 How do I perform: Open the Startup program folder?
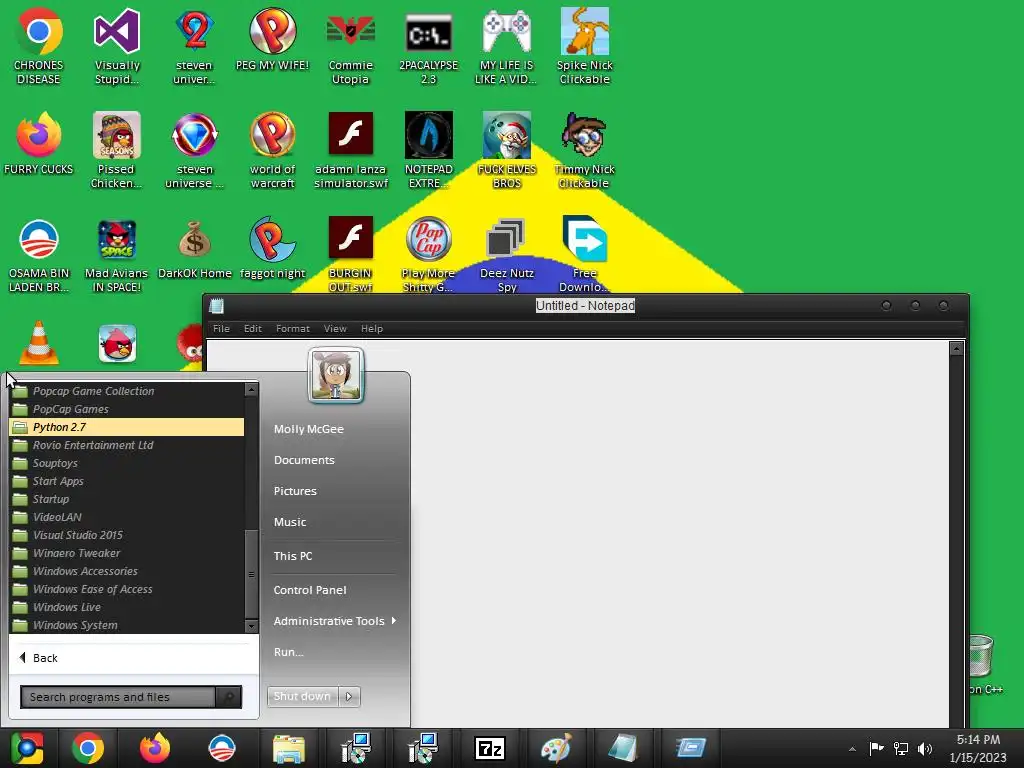pos(127,499)
